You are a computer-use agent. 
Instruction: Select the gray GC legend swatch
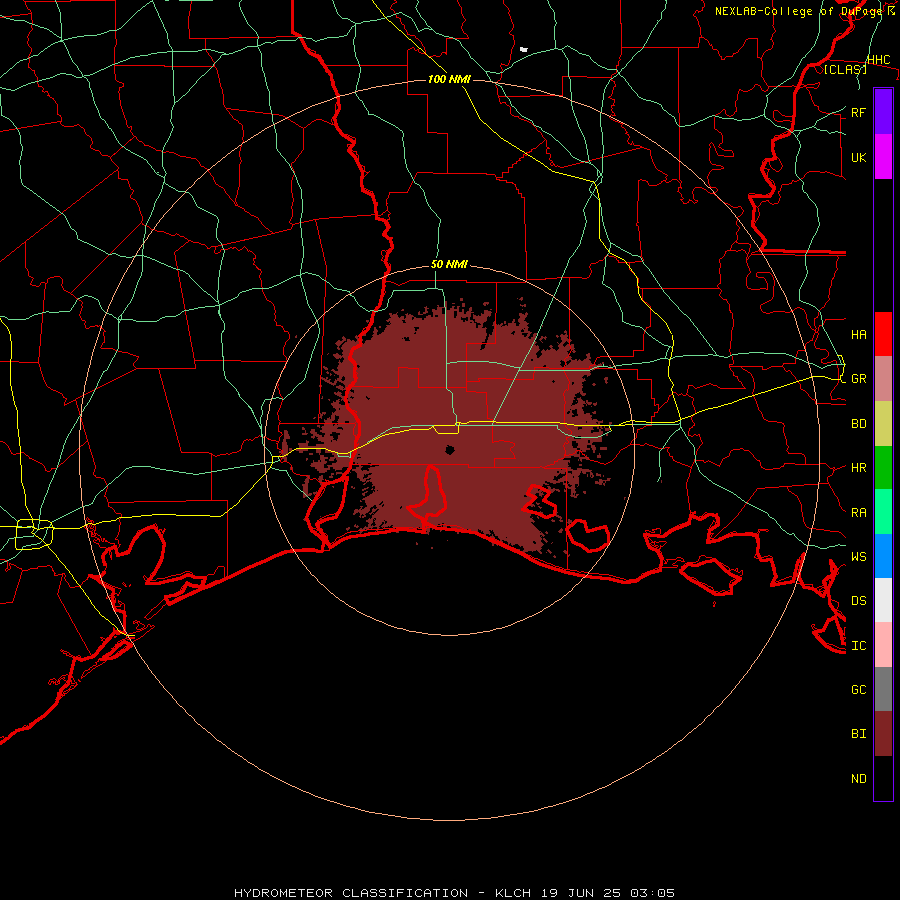pos(883,689)
